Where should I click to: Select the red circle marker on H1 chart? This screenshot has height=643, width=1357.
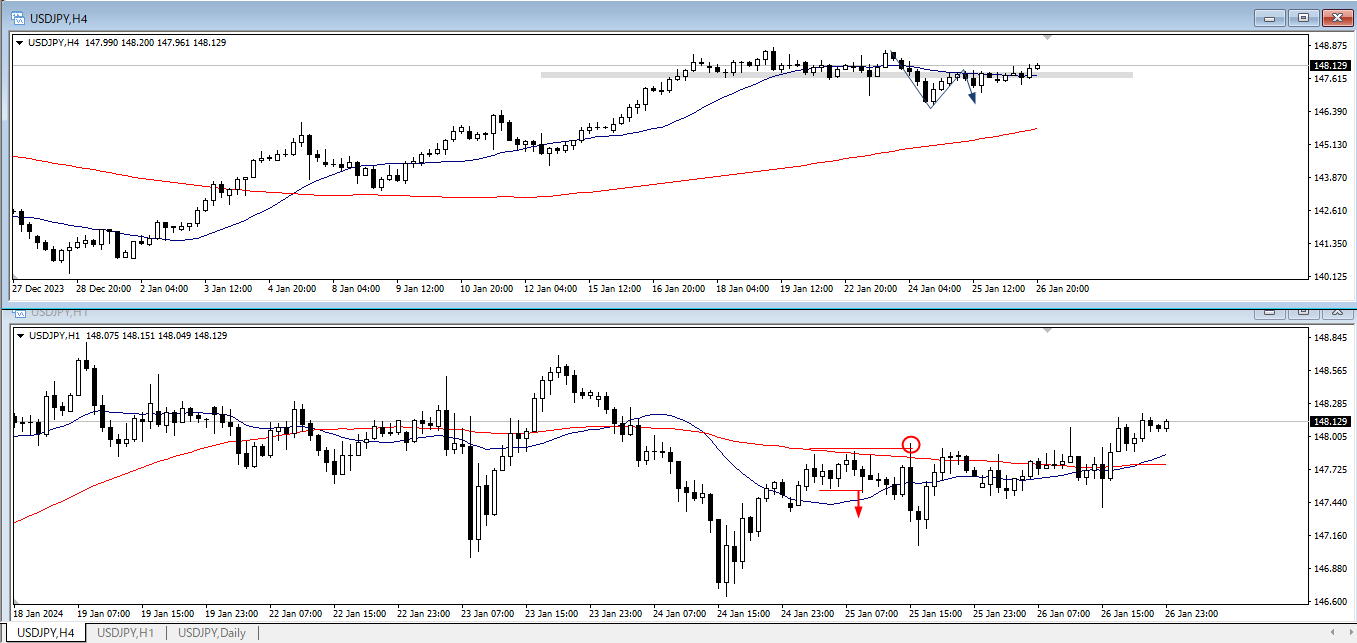pyautogui.click(x=911, y=444)
